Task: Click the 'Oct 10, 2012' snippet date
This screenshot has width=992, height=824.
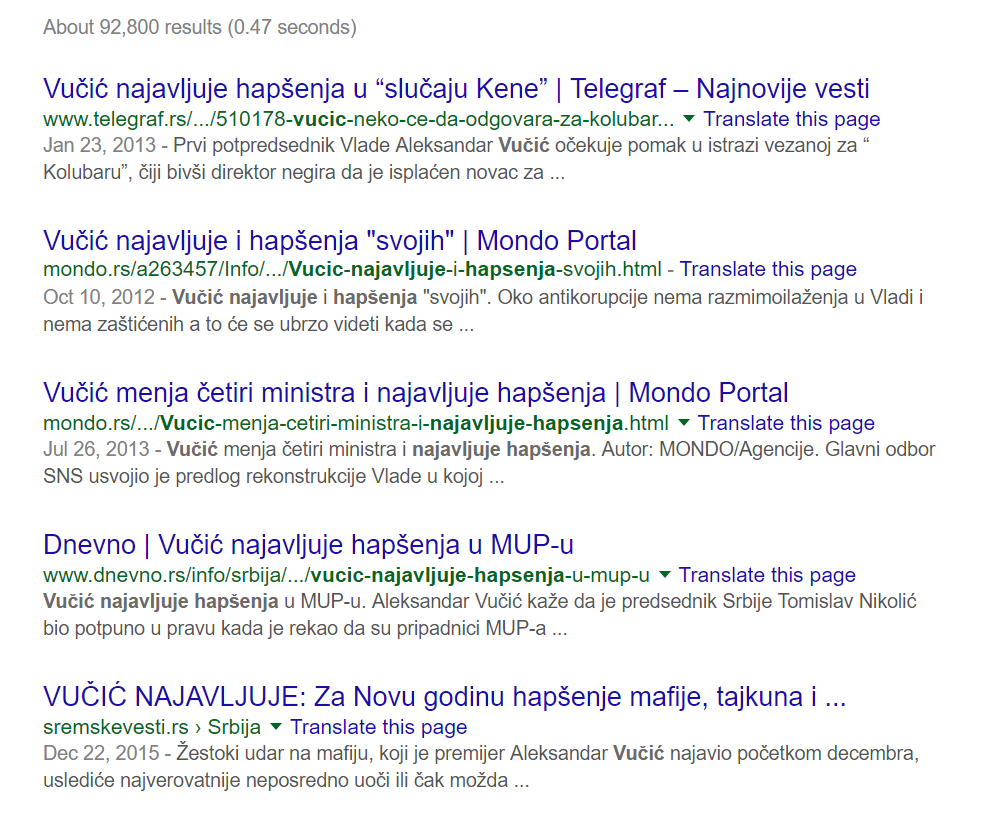Action: pyautogui.click(x=99, y=297)
